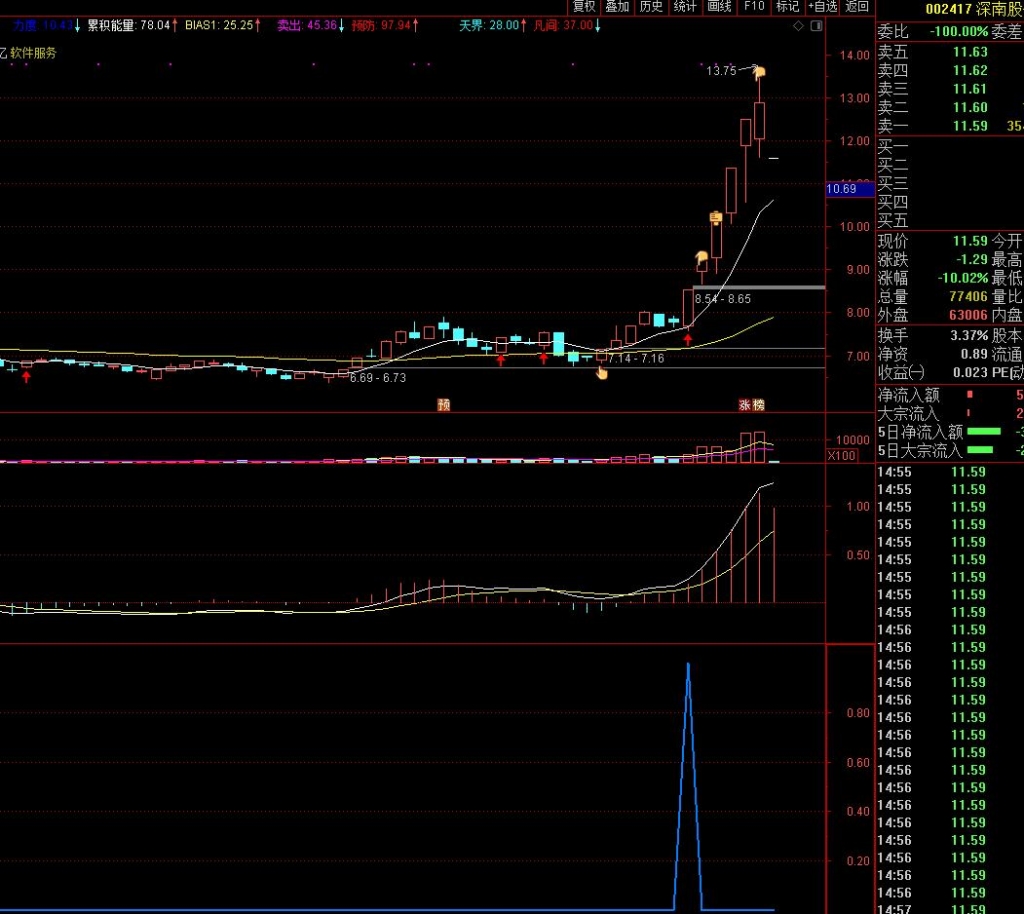The height and width of the screenshot is (914, 1024).
Task: Open the 历史 history tab
Action: 651,7
